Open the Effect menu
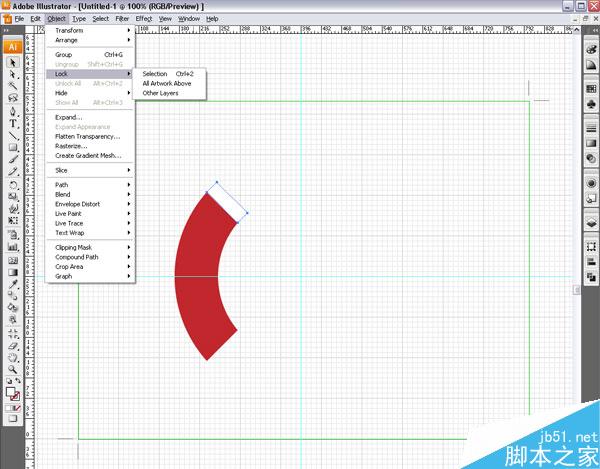Image resolution: width=600 pixels, height=469 pixels. click(144, 18)
